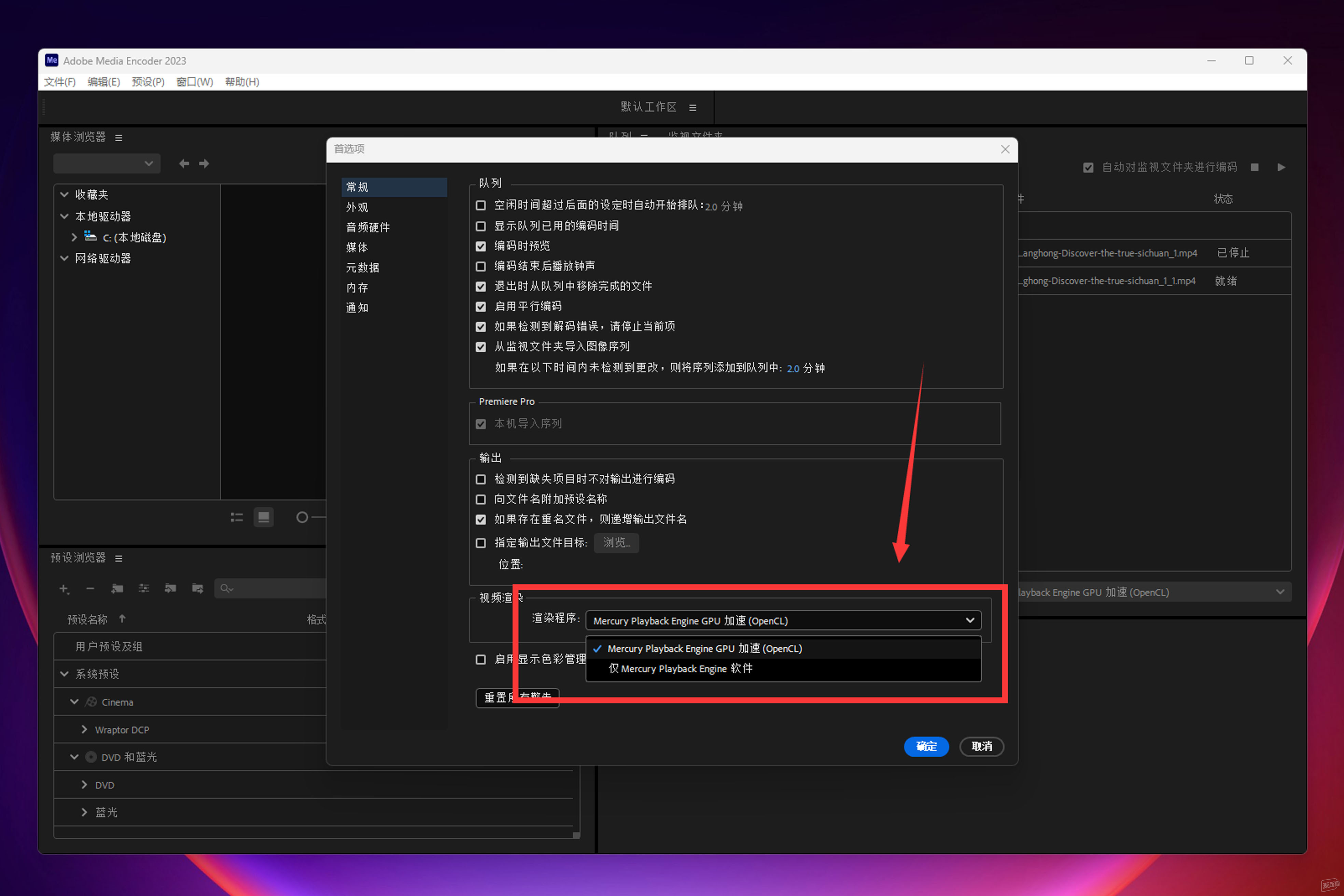The height and width of the screenshot is (896, 1344).
Task: Toggle 从监视文件夹导入图像序列 checkbox
Action: [481, 347]
